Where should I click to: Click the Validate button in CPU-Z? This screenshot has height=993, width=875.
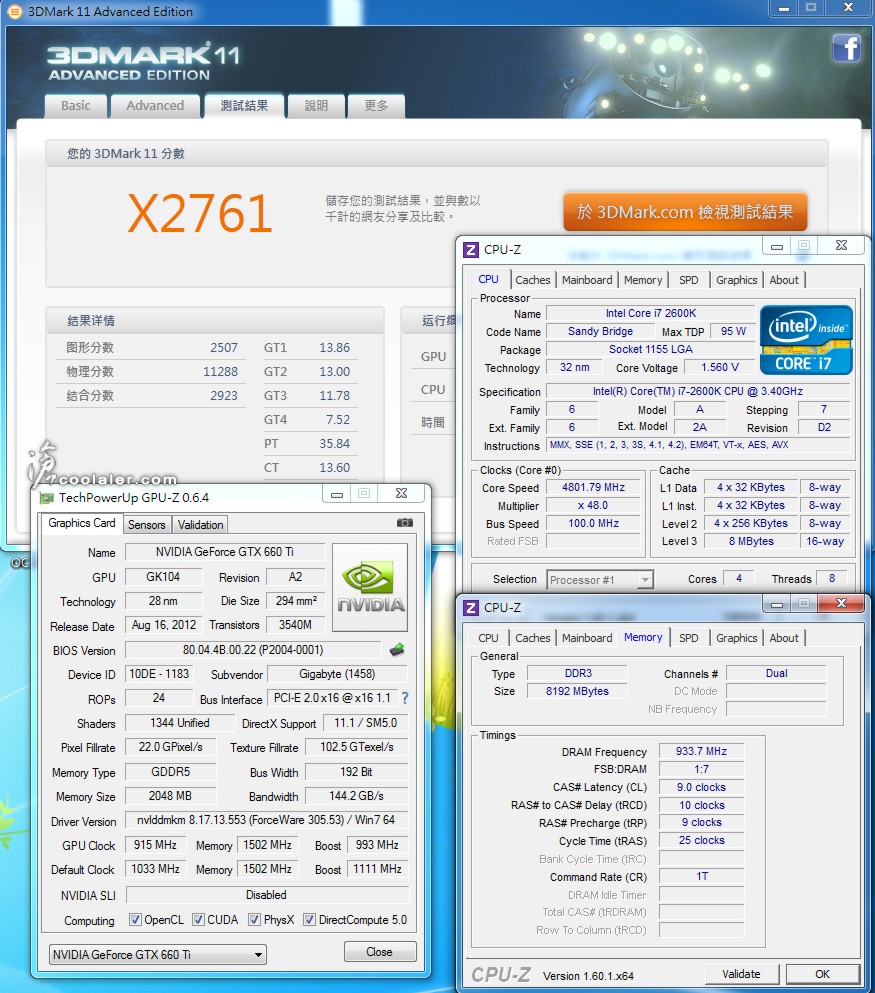tap(741, 974)
